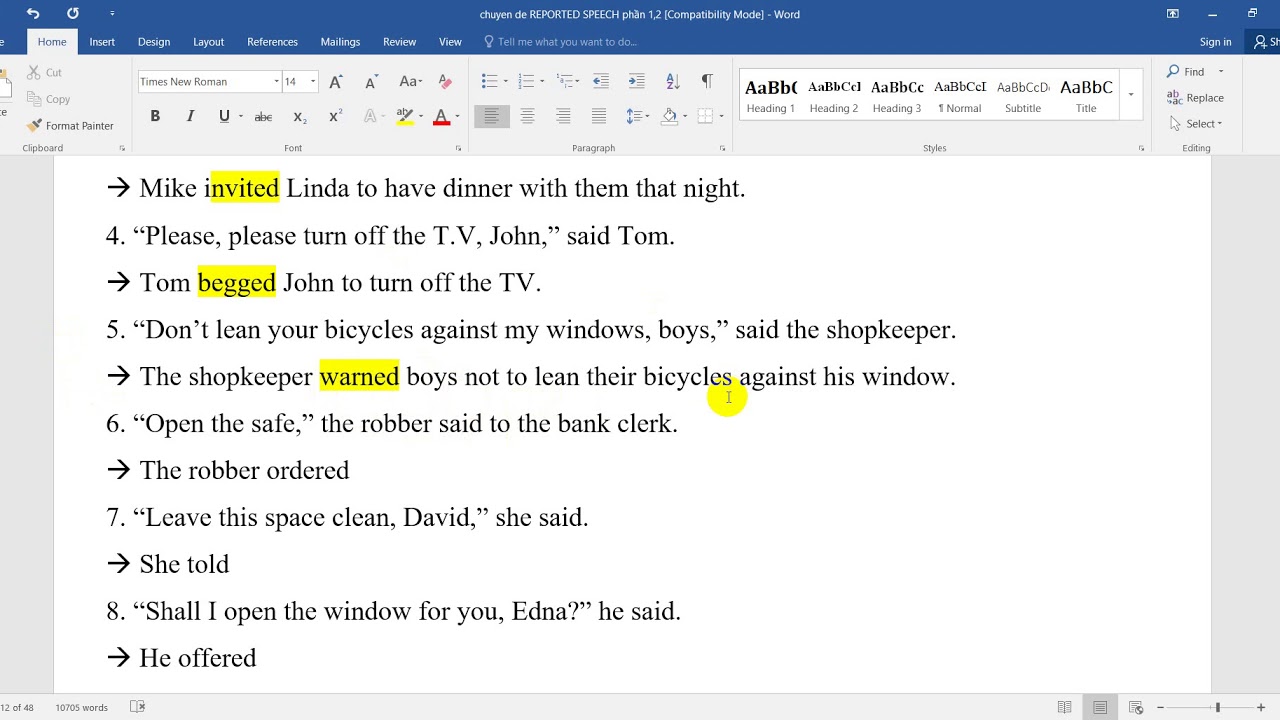Click the Redo/Repeat icon in the title bar
The image size is (1280, 720).
coord(72,14)
